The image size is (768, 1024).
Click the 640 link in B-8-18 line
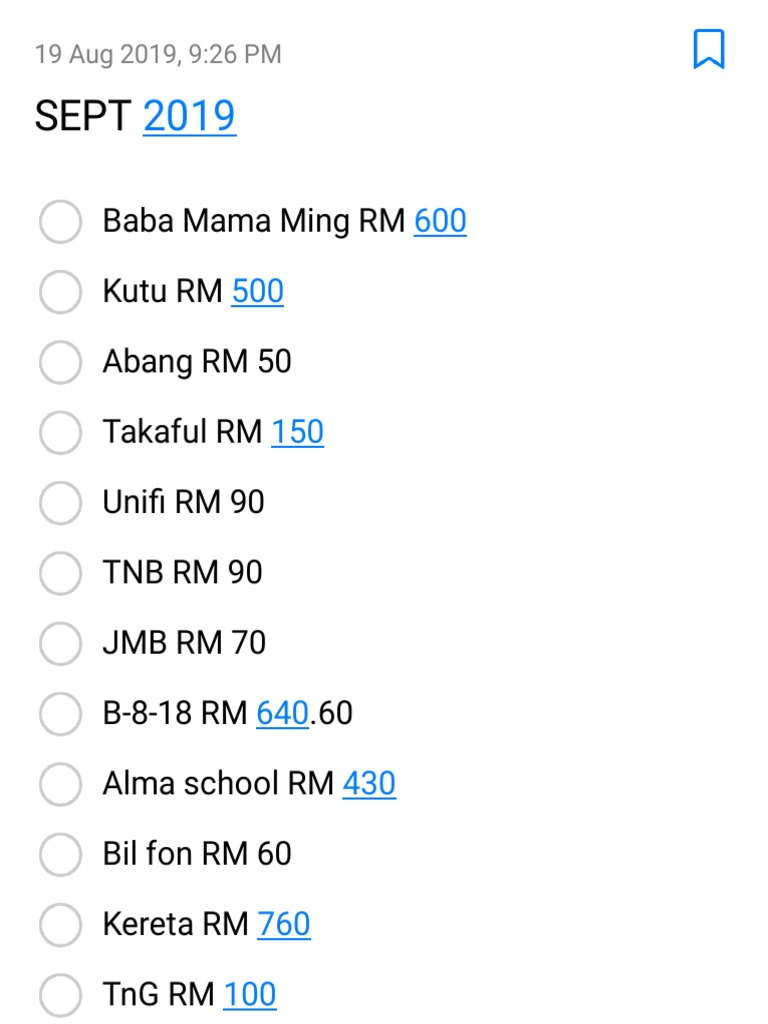tap(282, 713)
